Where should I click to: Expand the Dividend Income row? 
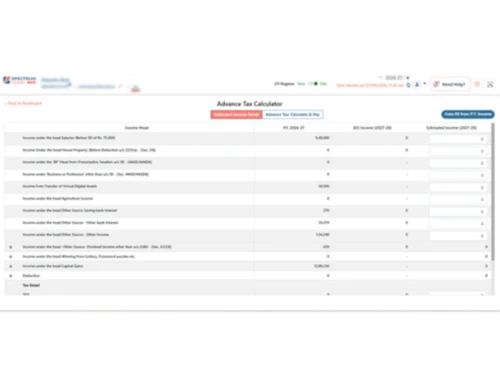11,247
